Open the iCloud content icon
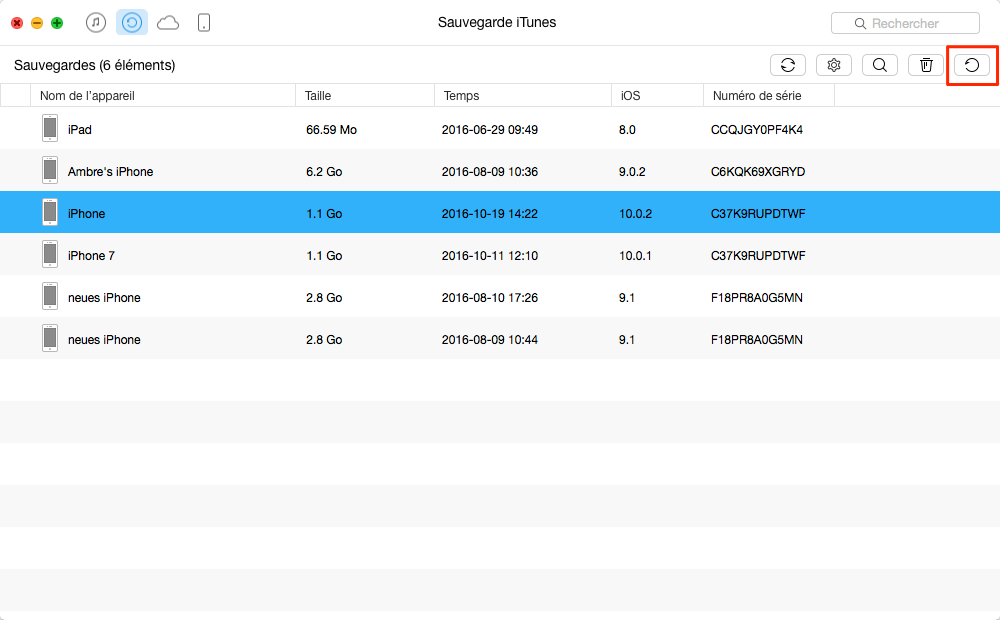This screenshot has width=1000, height=620. click(168, 24)
